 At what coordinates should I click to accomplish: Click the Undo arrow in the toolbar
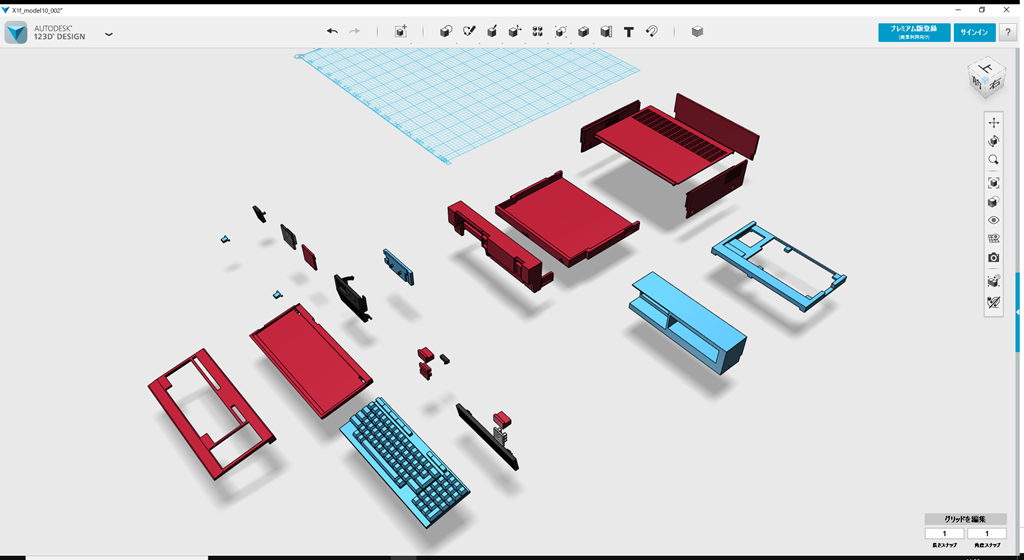(332, 32)
